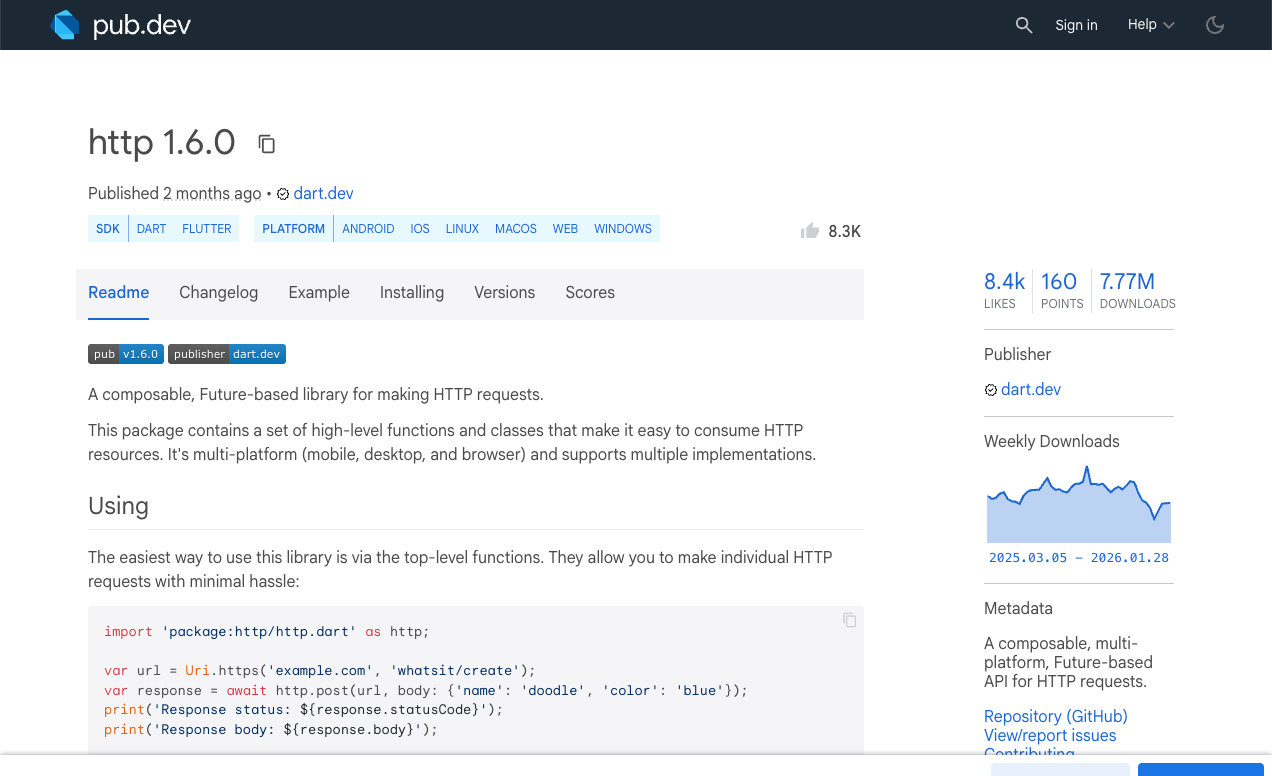Click the Weekly Downloads chart

point(1079,504)
